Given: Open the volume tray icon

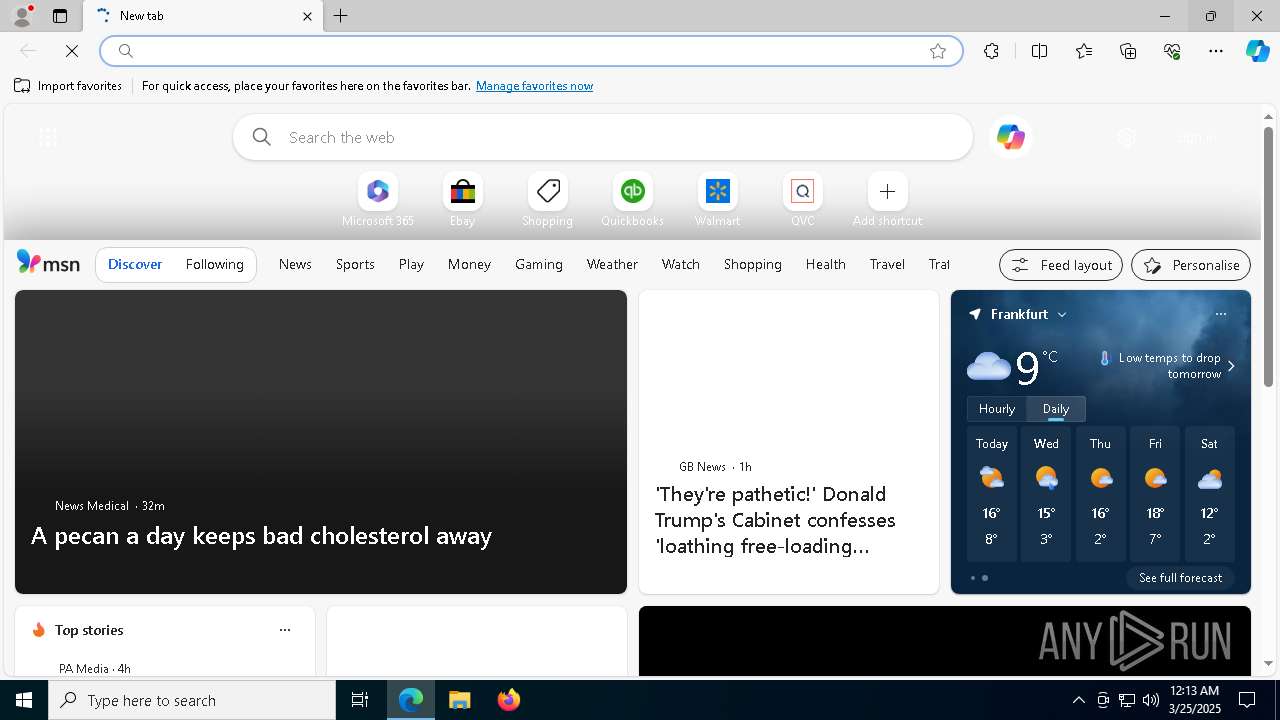Looking at the screenshot, I should point(1150,700).
